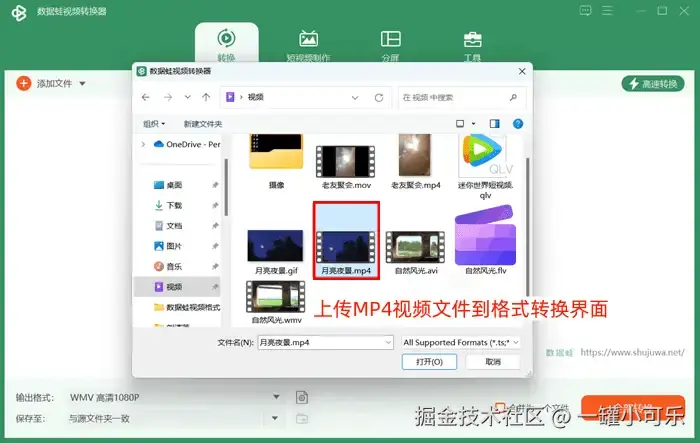Select 文档 in the sidebar

[x=174, y=226]
